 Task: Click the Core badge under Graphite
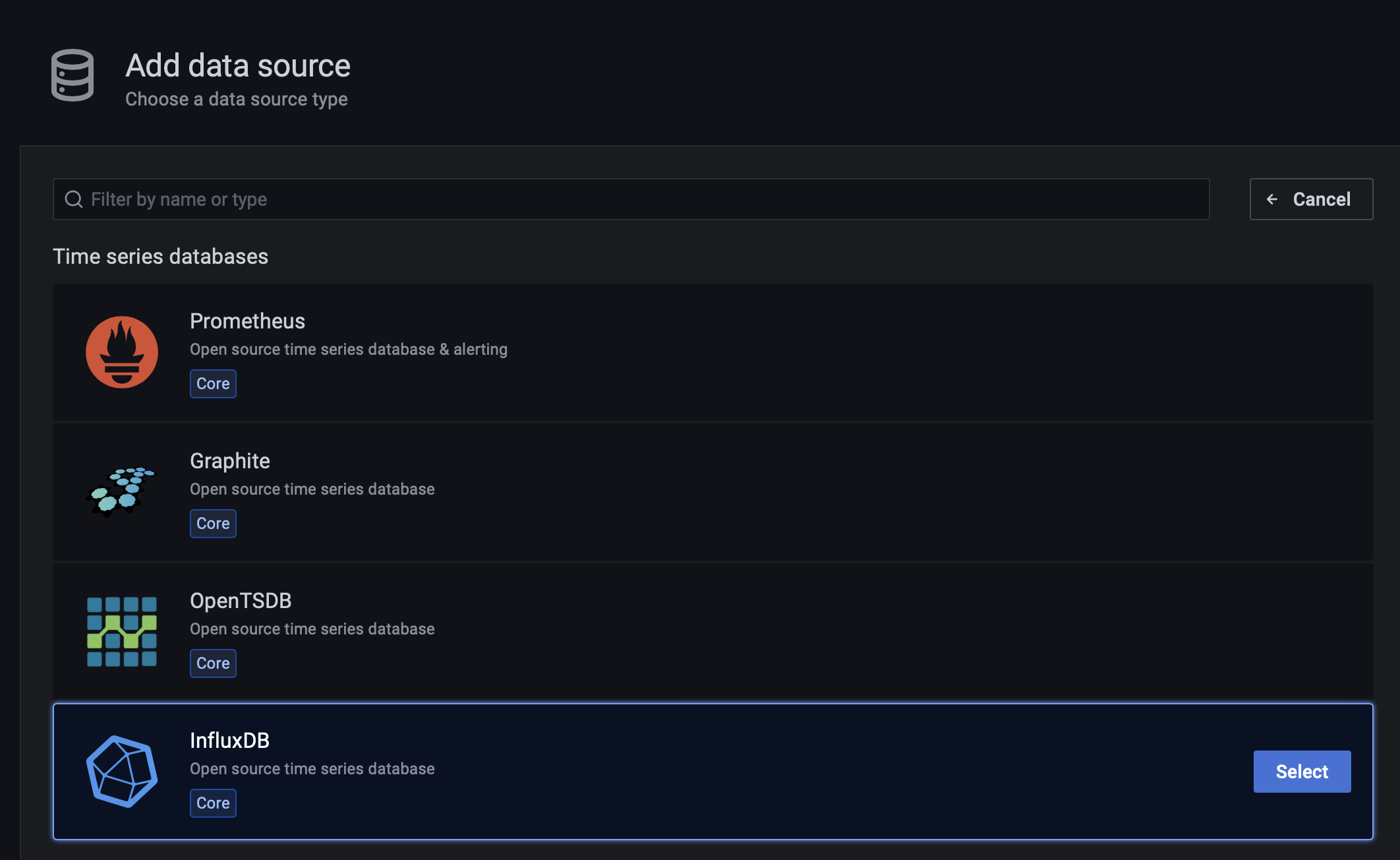pyautogui.click(x=213, y=524)
